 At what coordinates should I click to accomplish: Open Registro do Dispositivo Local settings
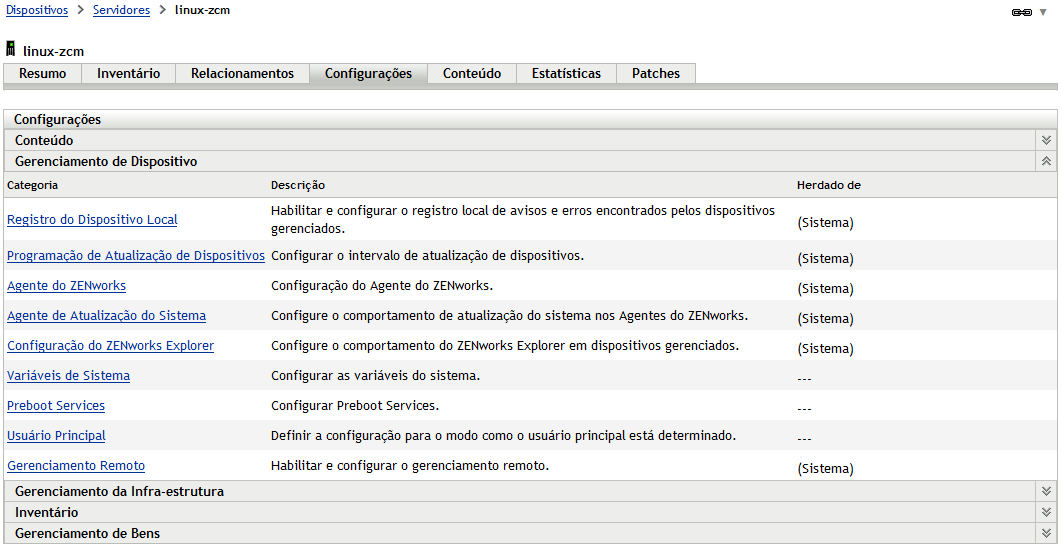coord(92,219)
